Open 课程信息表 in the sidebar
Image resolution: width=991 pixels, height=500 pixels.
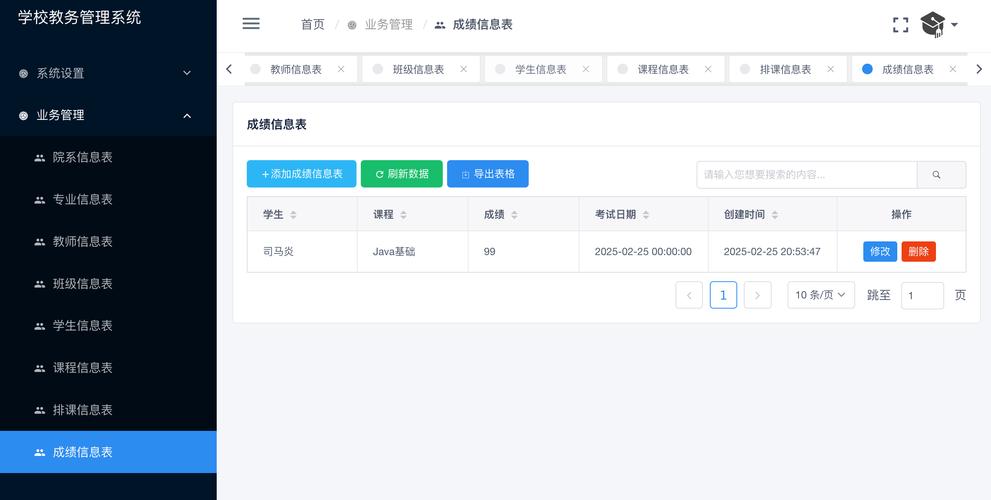(x=108, y=368)
